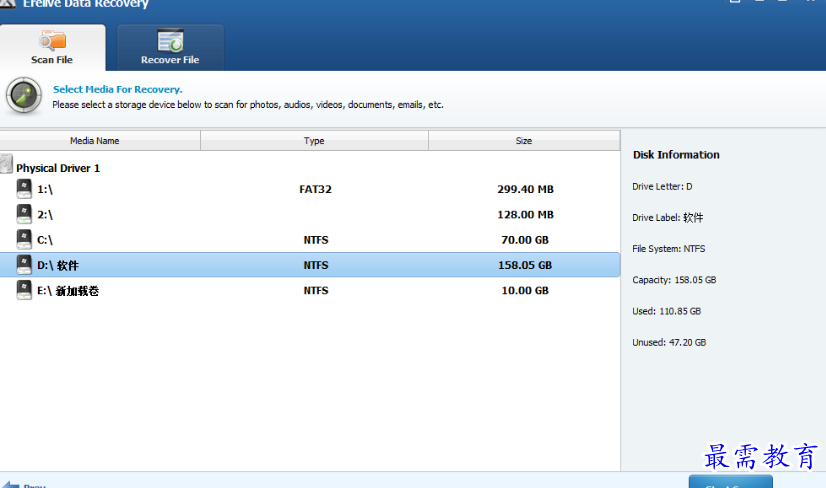Click the drive icon for C:\
Screen dimensions: 826x488
pos(24,239)
